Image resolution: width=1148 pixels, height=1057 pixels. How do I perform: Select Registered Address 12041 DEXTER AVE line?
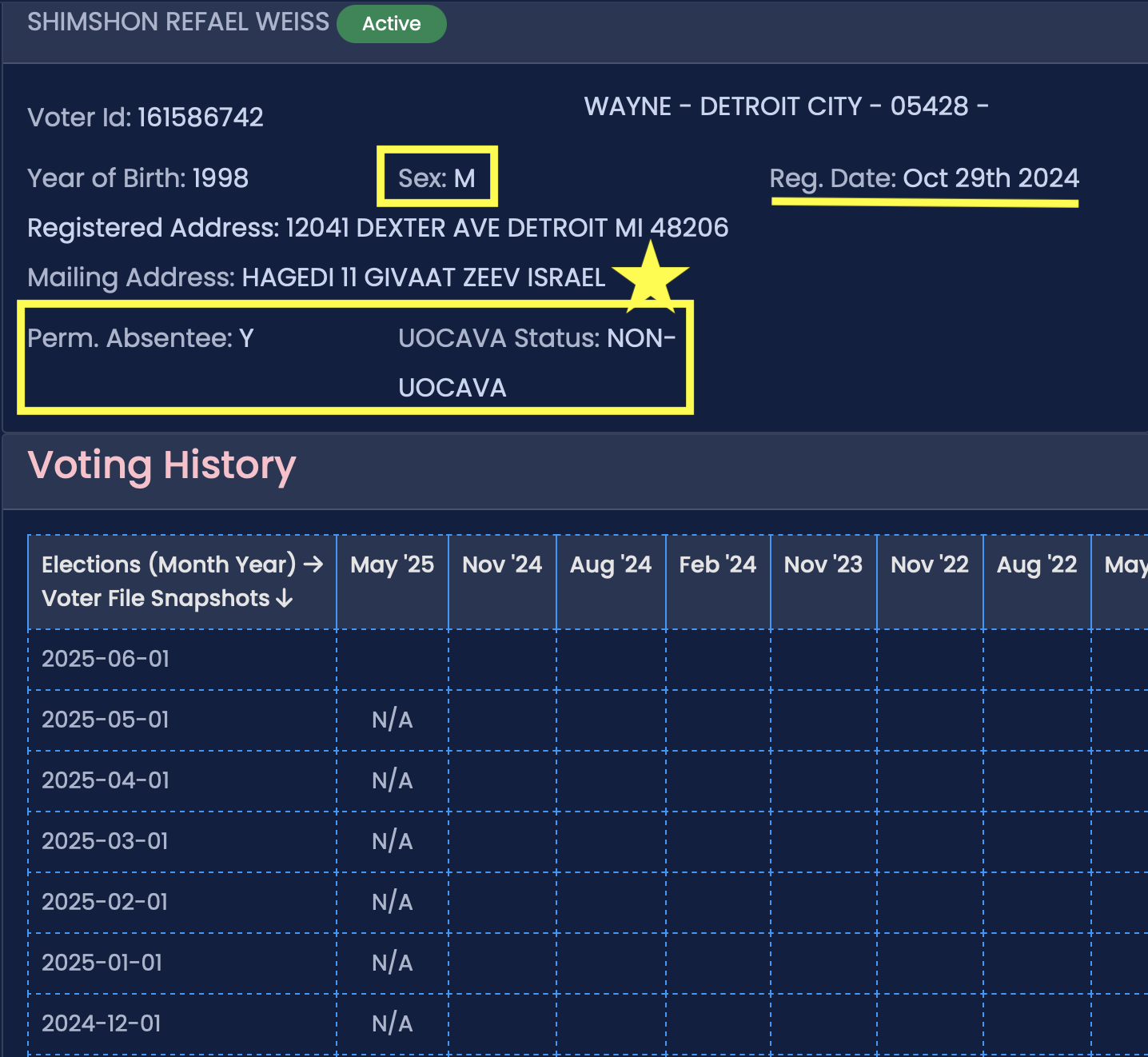(378, 228)
